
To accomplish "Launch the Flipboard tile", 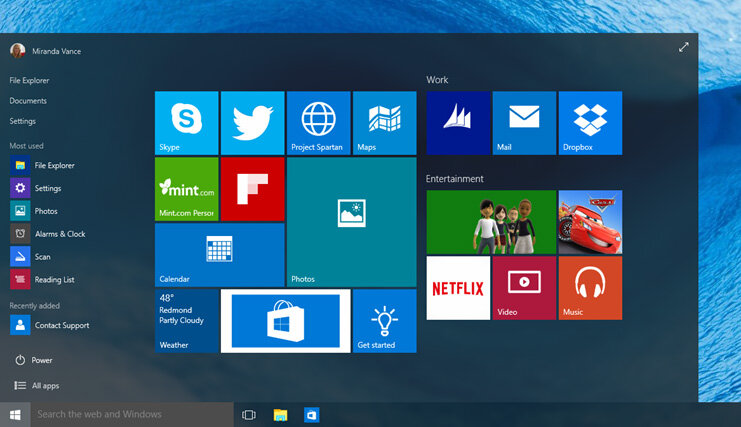I will 252,189.
